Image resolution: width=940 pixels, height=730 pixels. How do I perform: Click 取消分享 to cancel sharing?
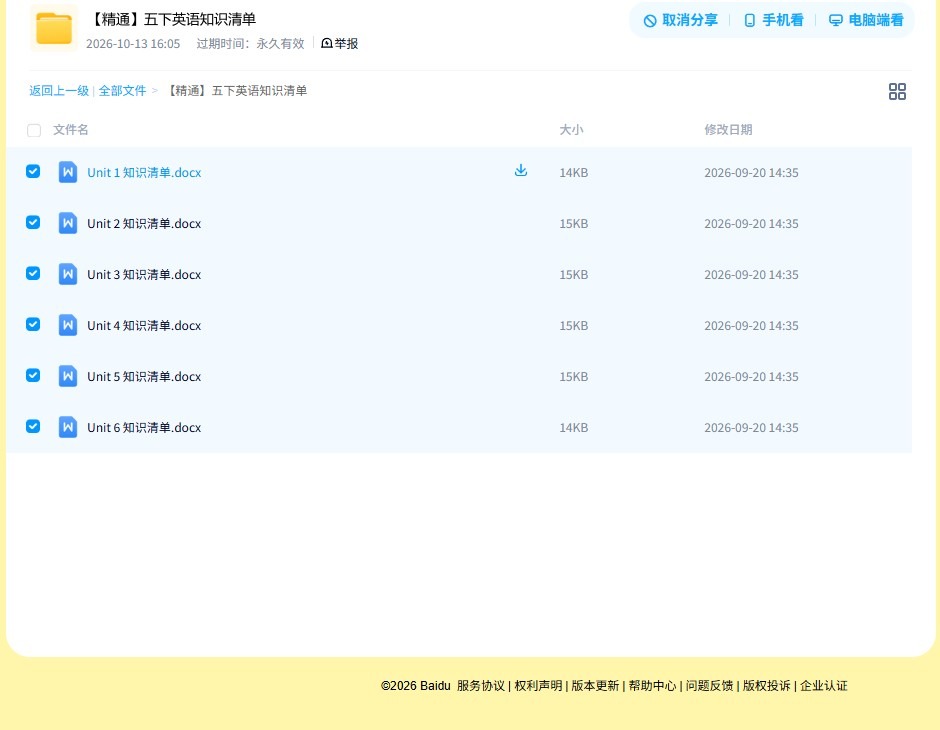680,20
